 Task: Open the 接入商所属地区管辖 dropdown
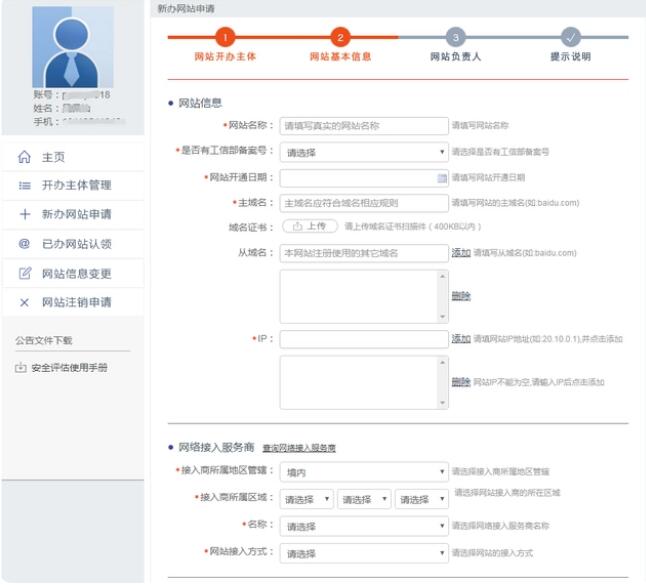pos(364,472)
